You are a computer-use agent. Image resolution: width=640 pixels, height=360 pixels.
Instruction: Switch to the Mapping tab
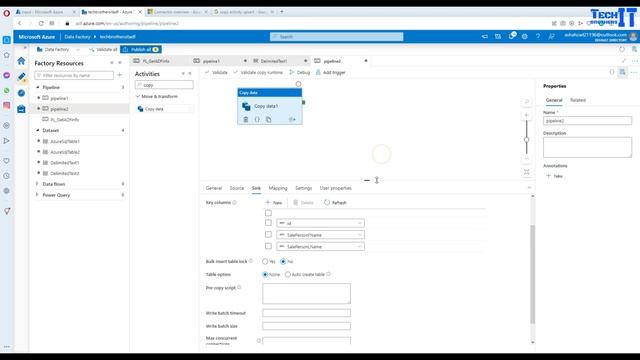pyautogui.click(x=278, y=188)
